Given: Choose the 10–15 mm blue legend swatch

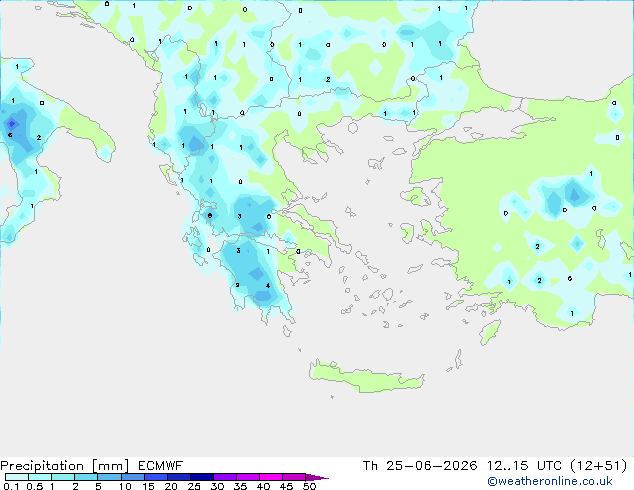Looking at the screenshot, I should point(133,477).
